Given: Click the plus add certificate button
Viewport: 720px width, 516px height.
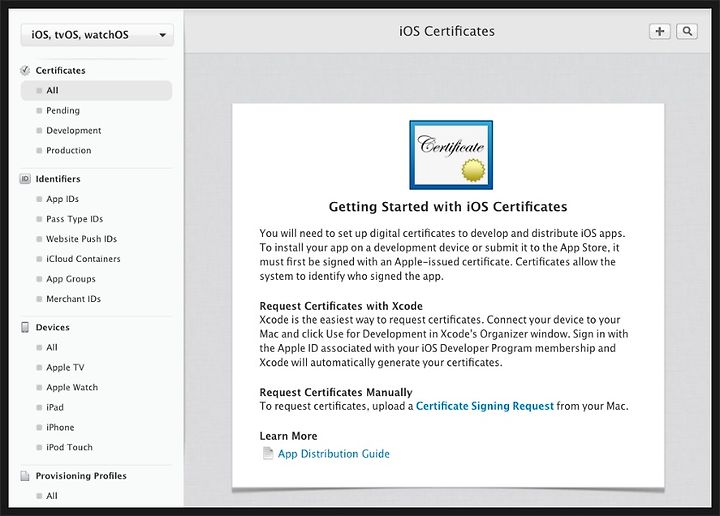Looking at the screenshot, I should pyautogui.click(x=659, y=31).
